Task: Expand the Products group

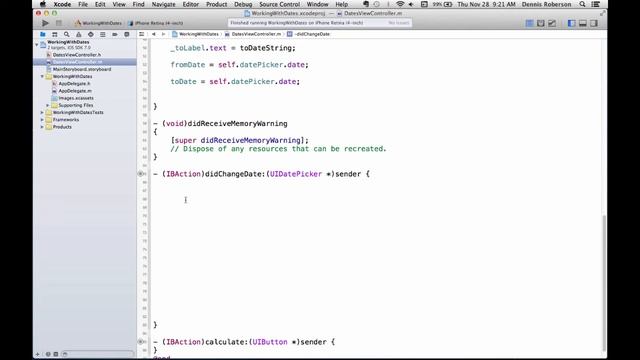Action: click(x=42, y=127)
